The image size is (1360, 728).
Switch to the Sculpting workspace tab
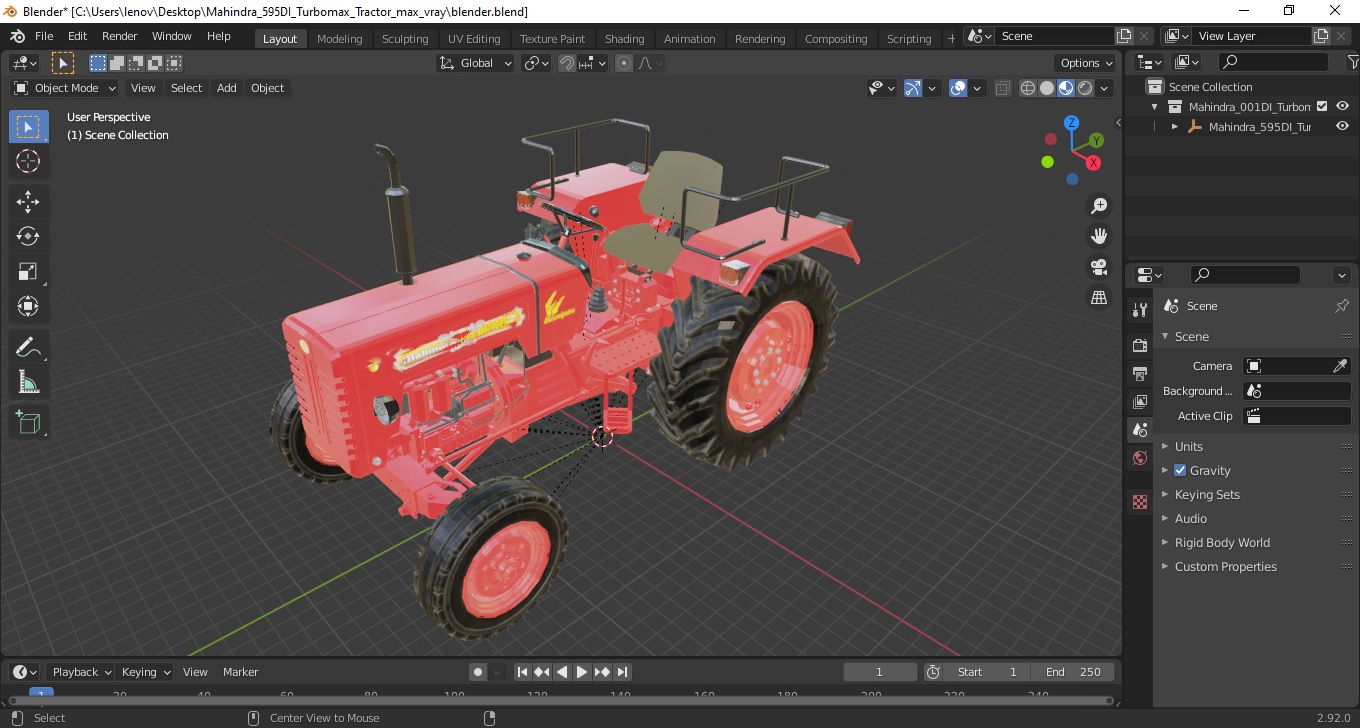[x=405, y=39]
